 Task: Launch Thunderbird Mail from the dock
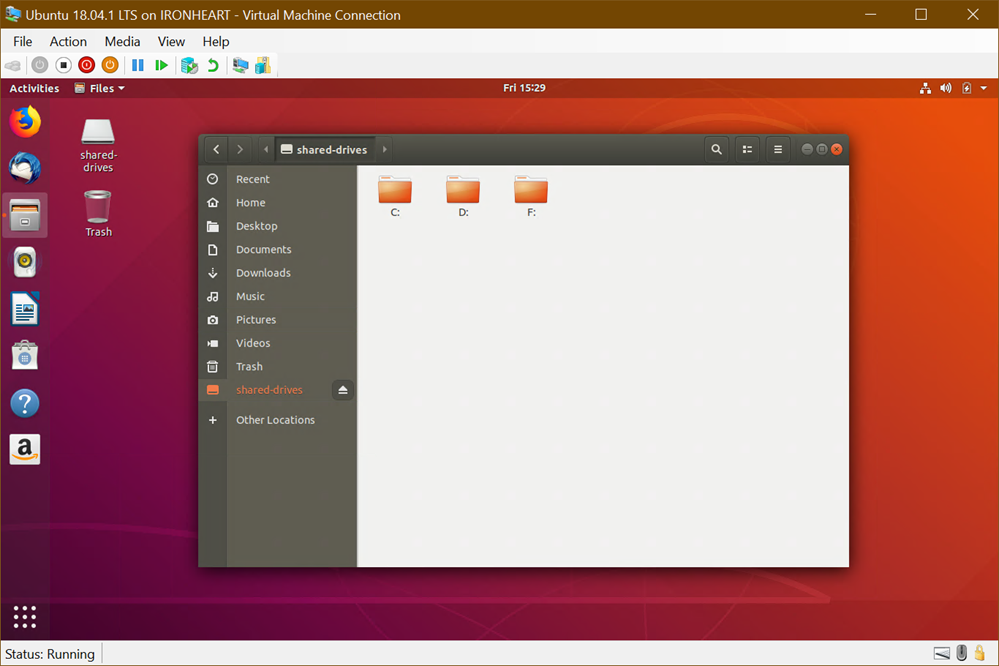(25, 168)
